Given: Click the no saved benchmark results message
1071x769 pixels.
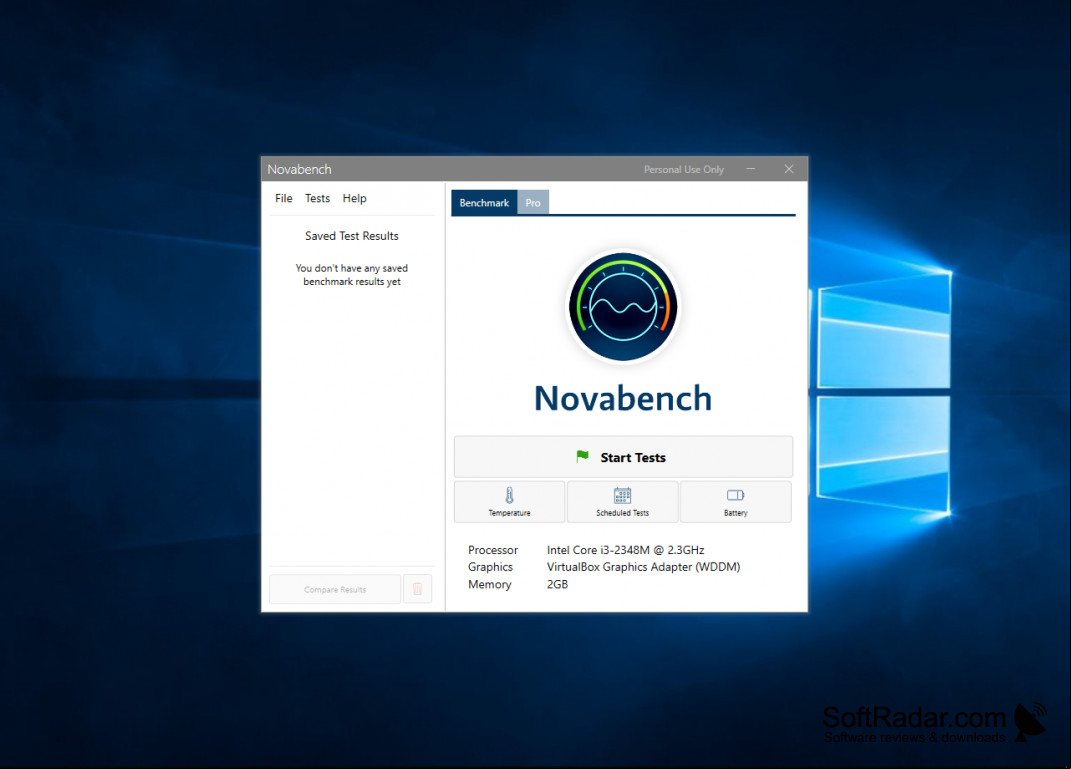Looking at the screenshot, I should (x=352, y=275).
